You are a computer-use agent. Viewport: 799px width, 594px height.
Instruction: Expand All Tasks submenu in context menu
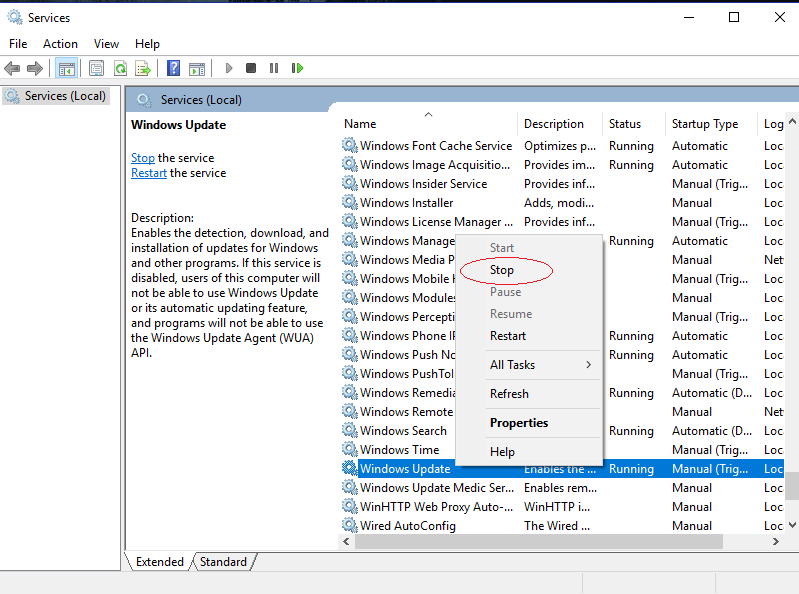[529, 365]
